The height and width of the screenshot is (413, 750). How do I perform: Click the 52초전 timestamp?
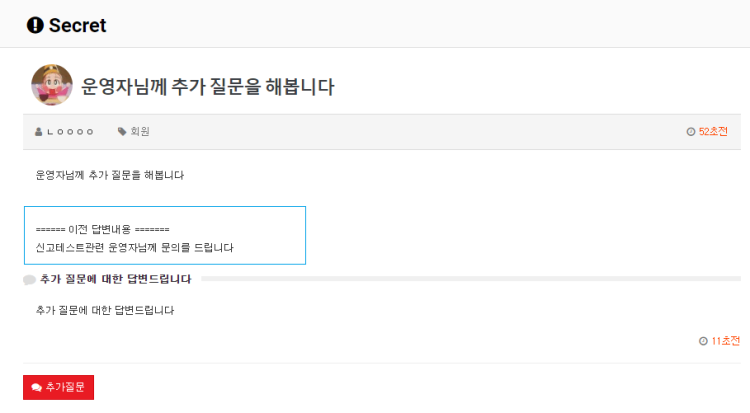pos(713,132)
